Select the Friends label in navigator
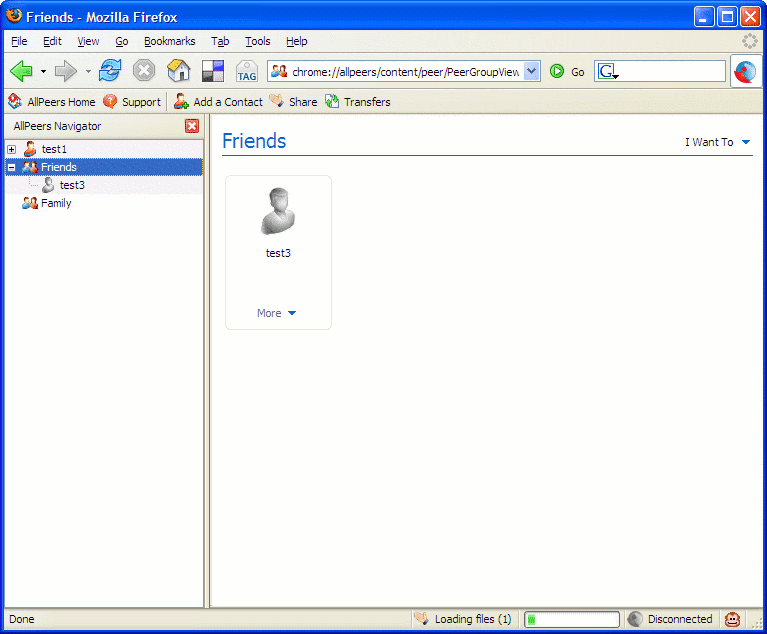The image size is (767, 634). click(59, 167)
